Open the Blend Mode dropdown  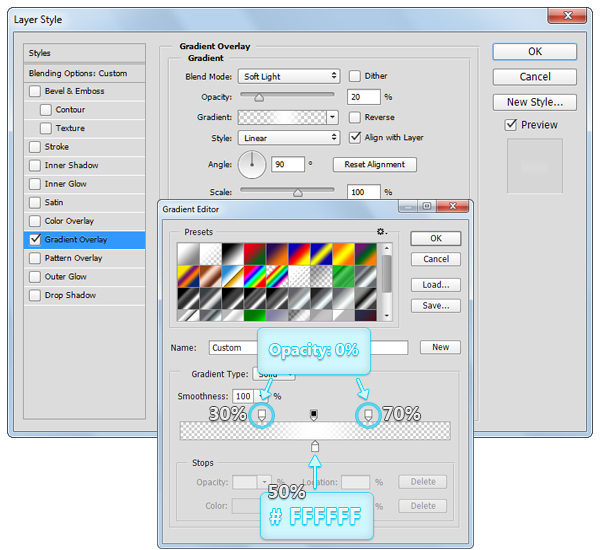point(288,76)
